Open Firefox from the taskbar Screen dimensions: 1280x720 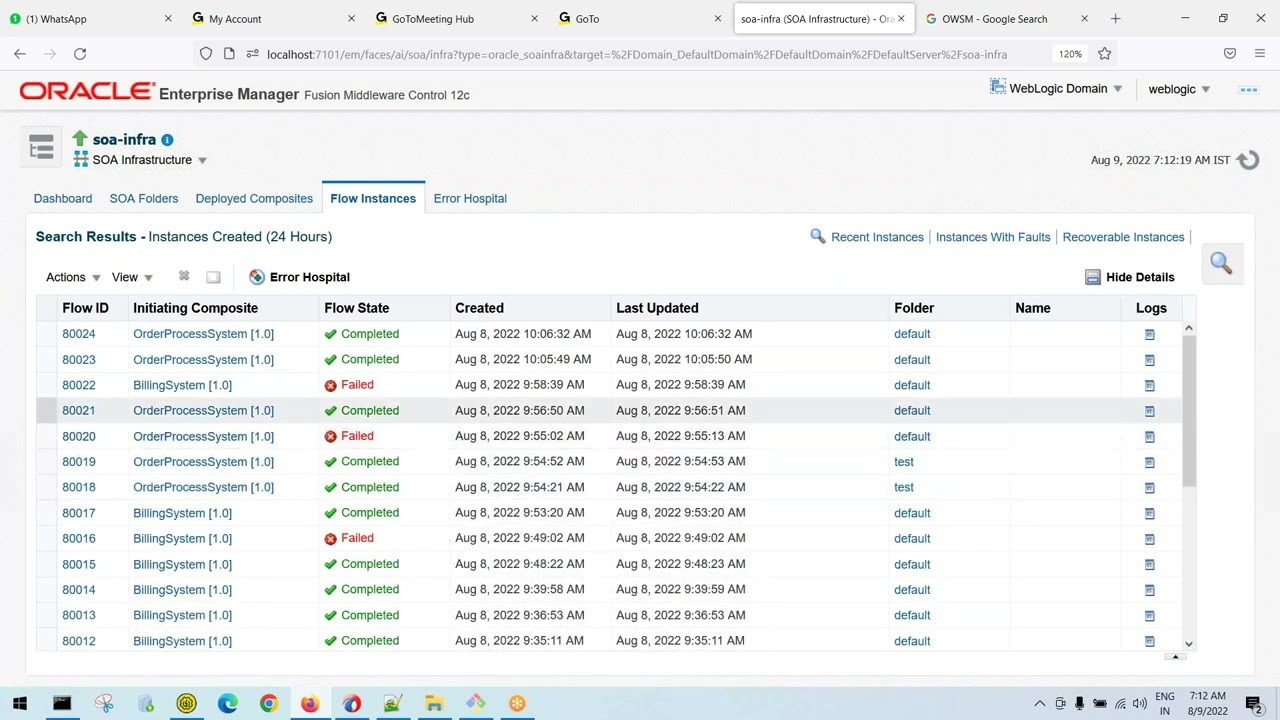310,703
